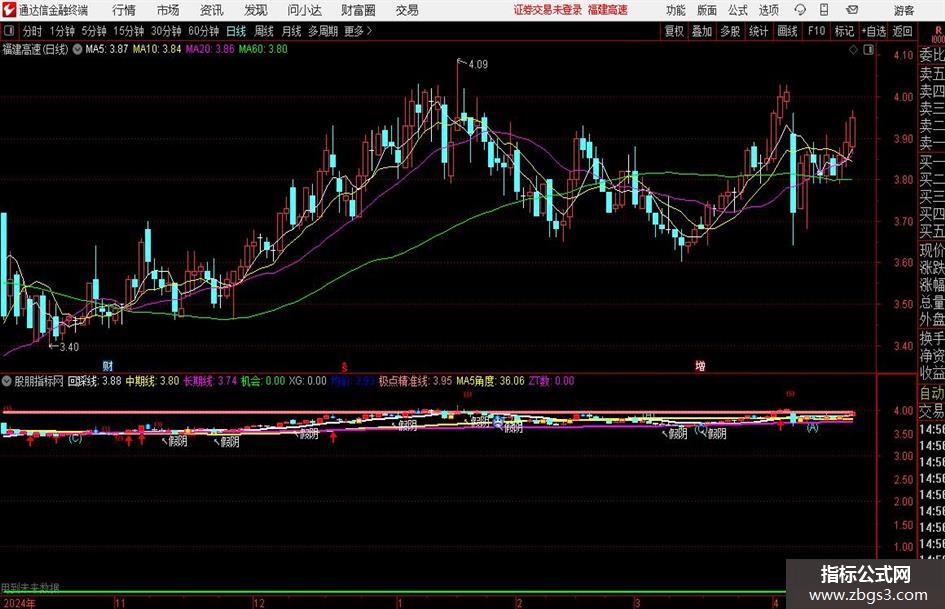The height and width of the screenshot is (609, 945).
Task: Click the 标记 mark button
Action: tap(844, 31)
